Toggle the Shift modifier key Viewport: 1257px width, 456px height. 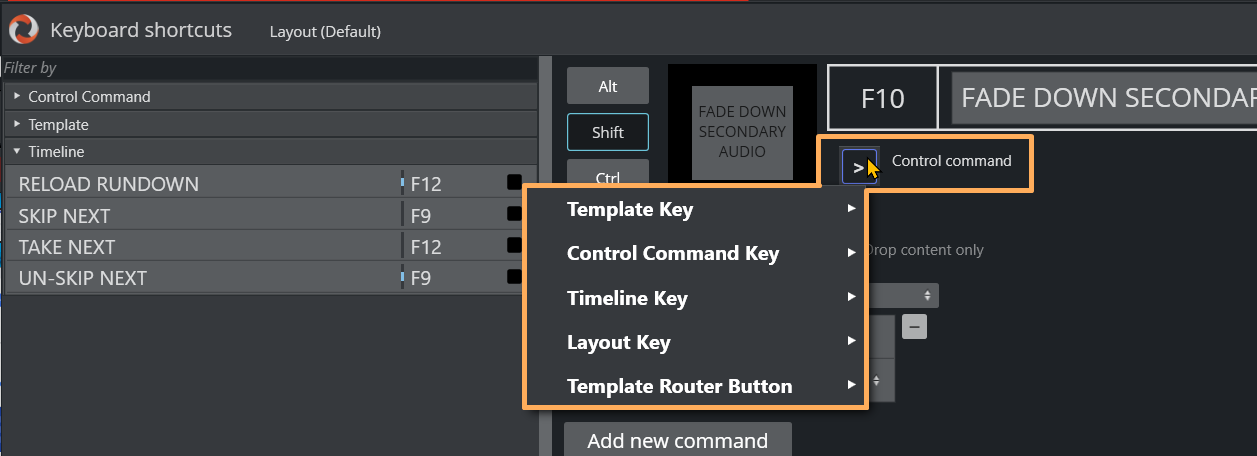coord(608,132)
